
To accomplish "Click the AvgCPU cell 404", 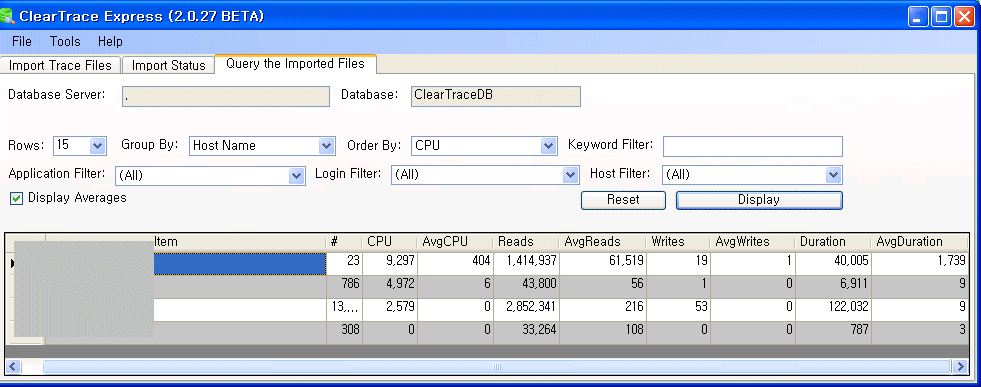I will coord(454,263).
